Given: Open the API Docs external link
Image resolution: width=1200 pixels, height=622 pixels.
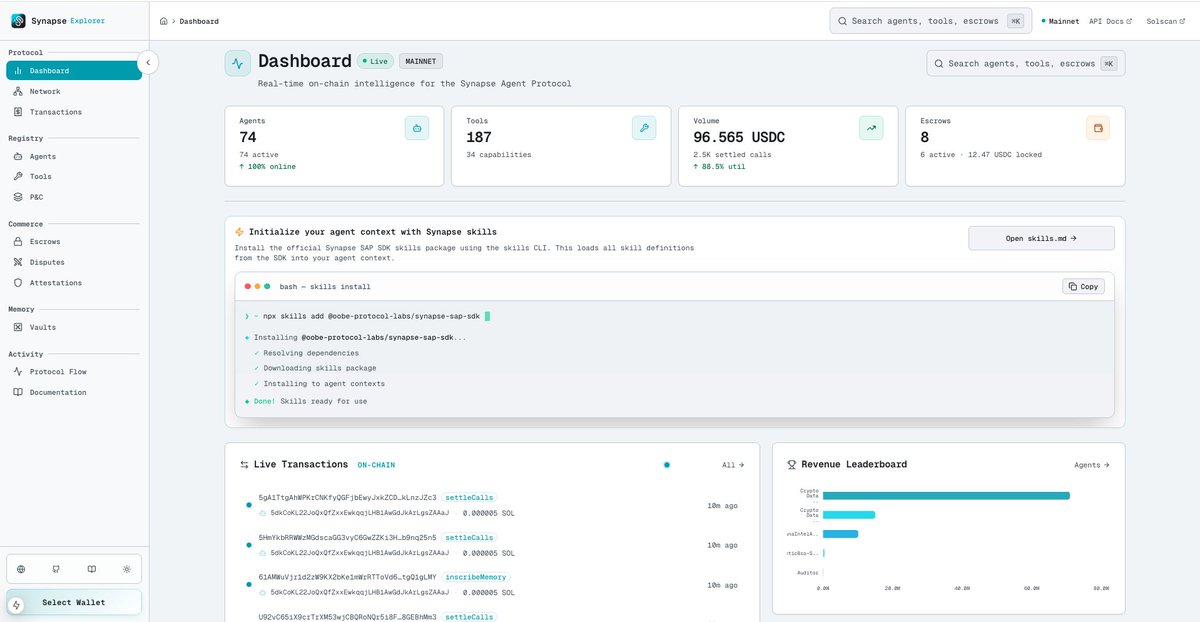Looking at the screenshot, I should pyautogui.click(x=1110, y=21).
